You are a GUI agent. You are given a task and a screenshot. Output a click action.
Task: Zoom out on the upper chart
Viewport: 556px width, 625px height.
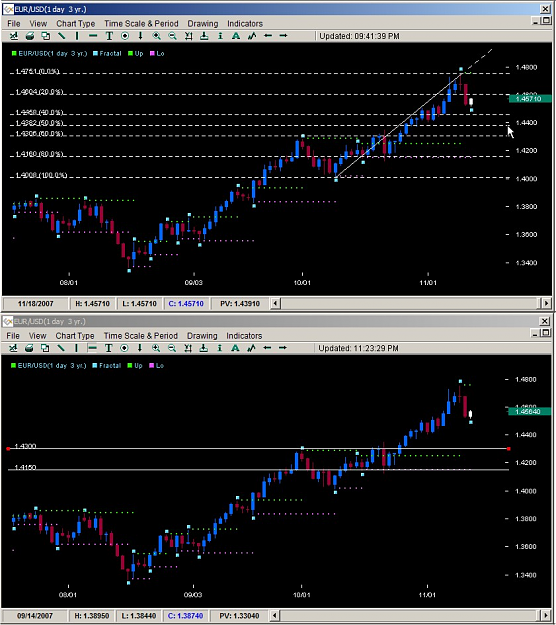172,36
